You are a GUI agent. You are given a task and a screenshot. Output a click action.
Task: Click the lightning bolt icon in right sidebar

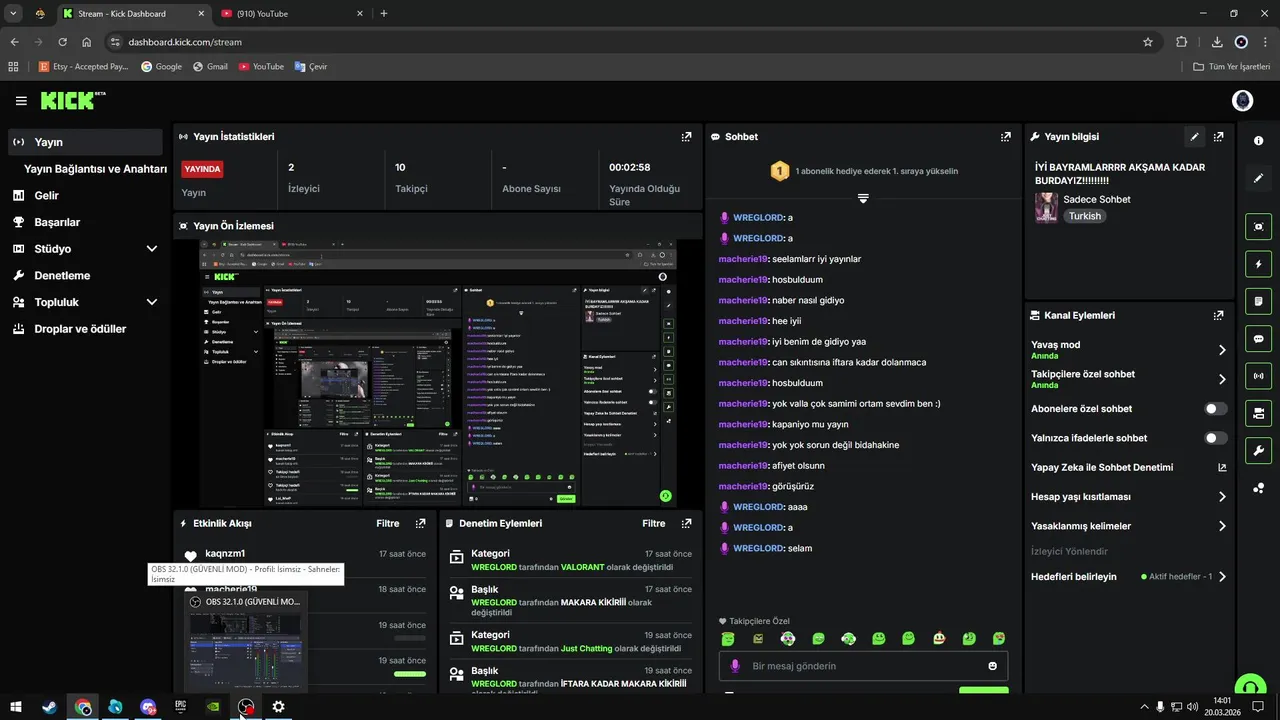pos(1259,264)
